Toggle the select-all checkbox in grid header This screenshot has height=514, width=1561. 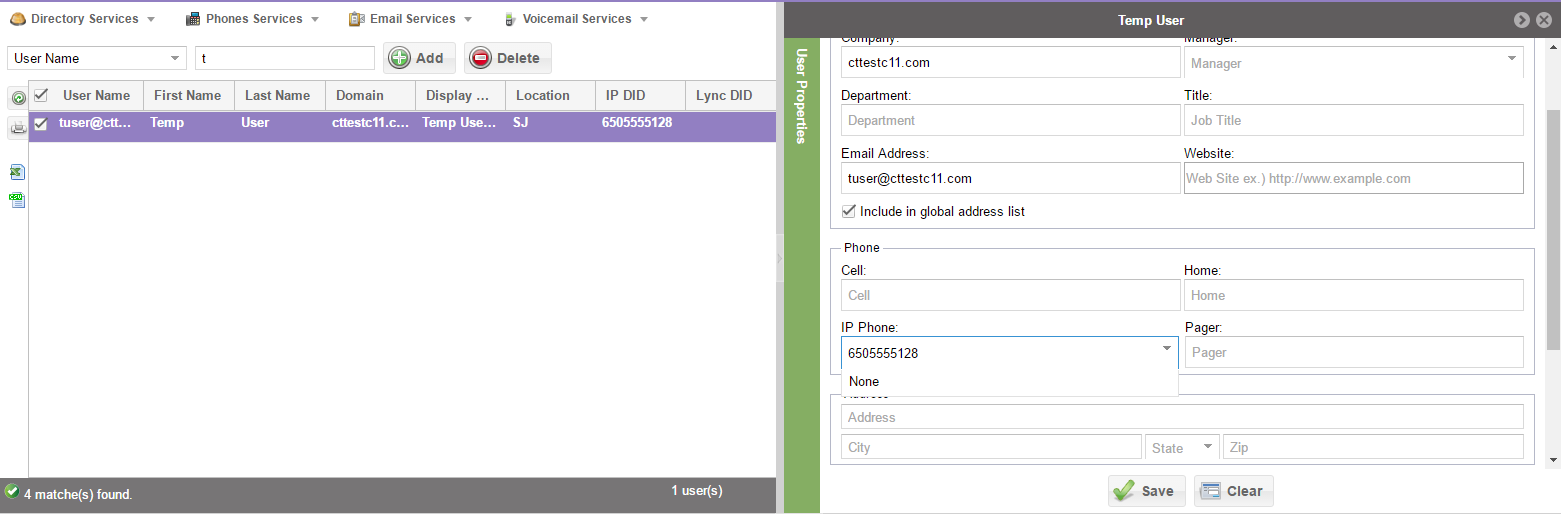[41, 95]
